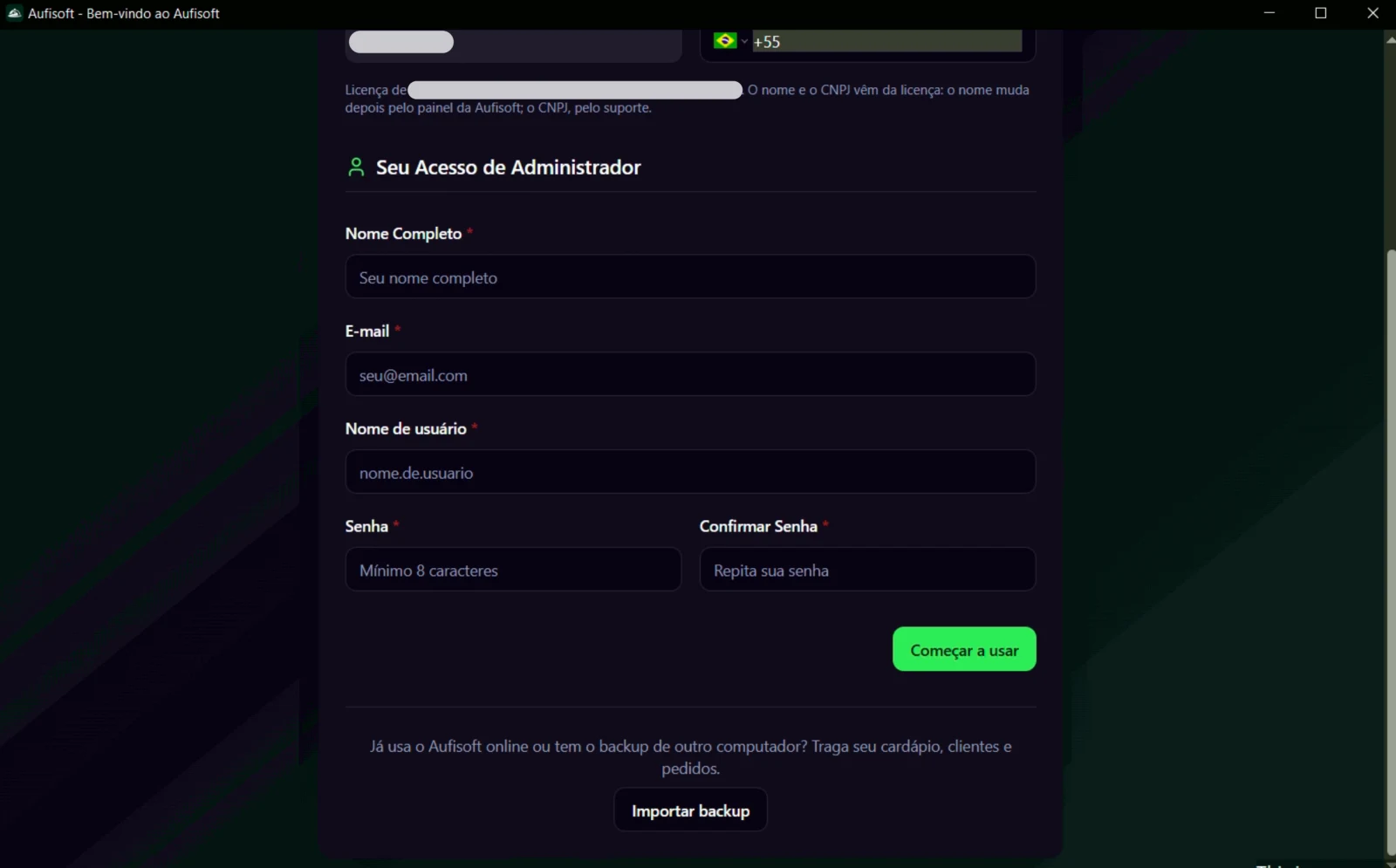The image size is (1396, 868).
Task: Click the scrollbar up arrow
Action: click(x=1390, y=39)
